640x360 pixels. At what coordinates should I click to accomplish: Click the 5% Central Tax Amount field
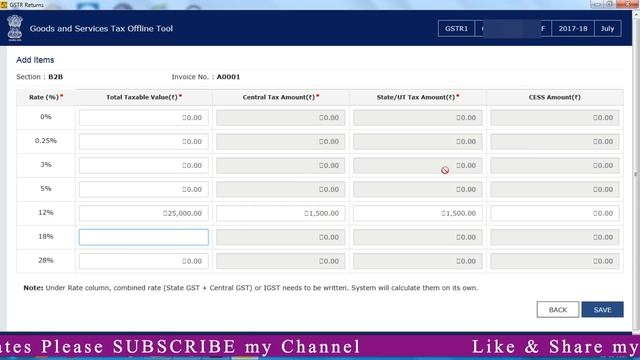pyautogui.click(x=280, y=189)
